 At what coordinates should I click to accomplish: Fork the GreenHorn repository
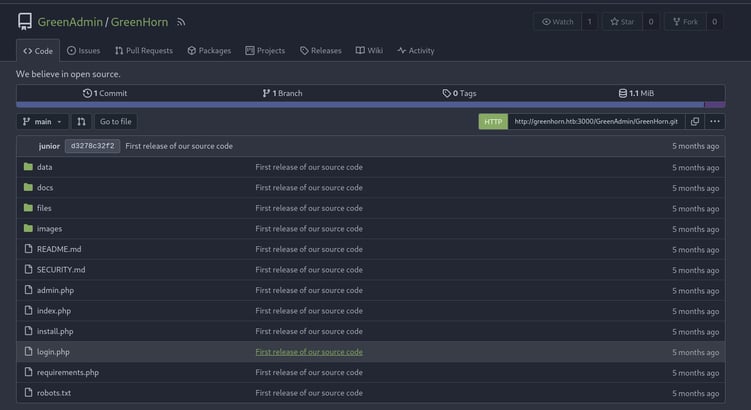point(686,22)
